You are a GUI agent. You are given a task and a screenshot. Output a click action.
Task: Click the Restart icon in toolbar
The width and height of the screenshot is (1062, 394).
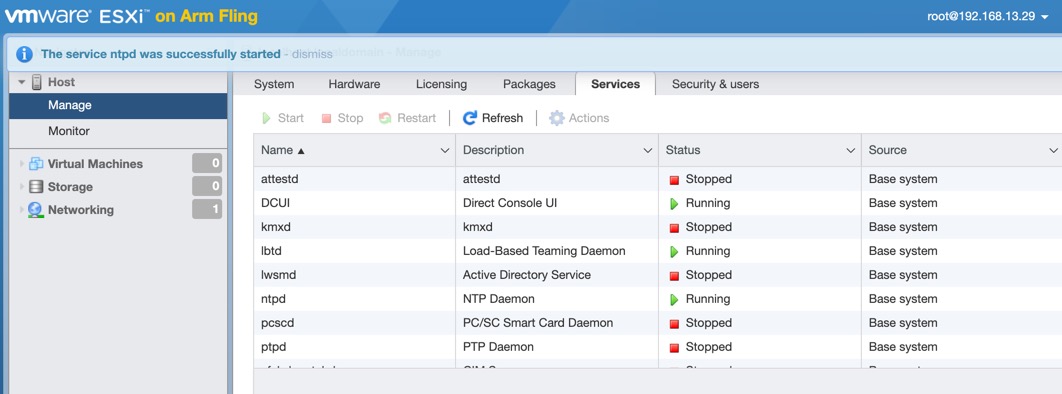(x=385, y=118)
